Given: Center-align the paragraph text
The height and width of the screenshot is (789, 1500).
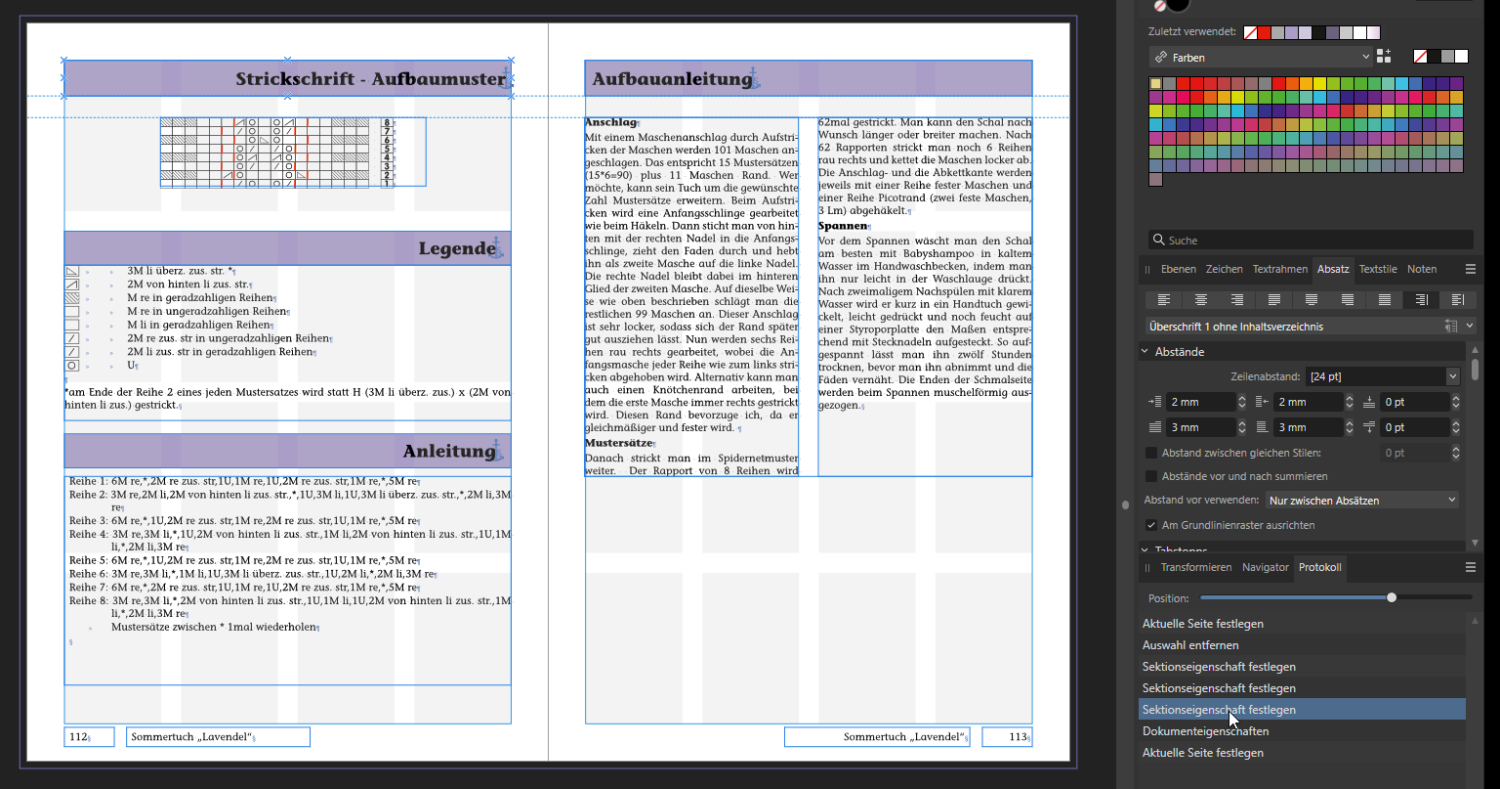Looking at the screenshot, I should point(1201,299).
